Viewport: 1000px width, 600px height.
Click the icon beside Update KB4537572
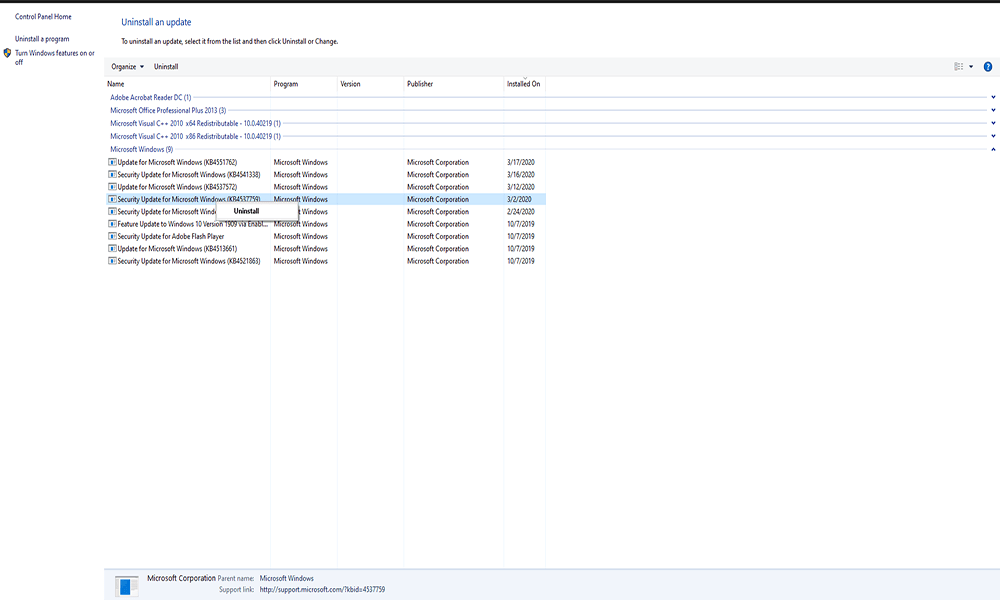112,187
